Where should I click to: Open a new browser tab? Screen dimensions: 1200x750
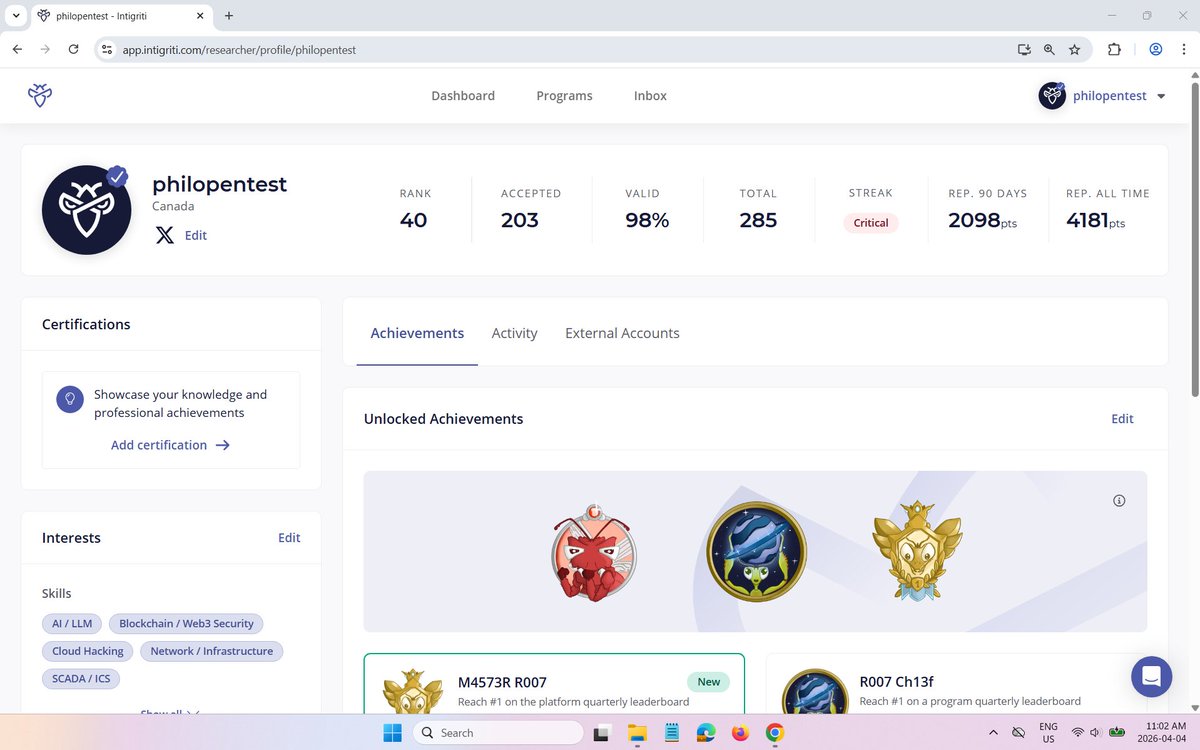pyautogui.click(x=229, y=16)
